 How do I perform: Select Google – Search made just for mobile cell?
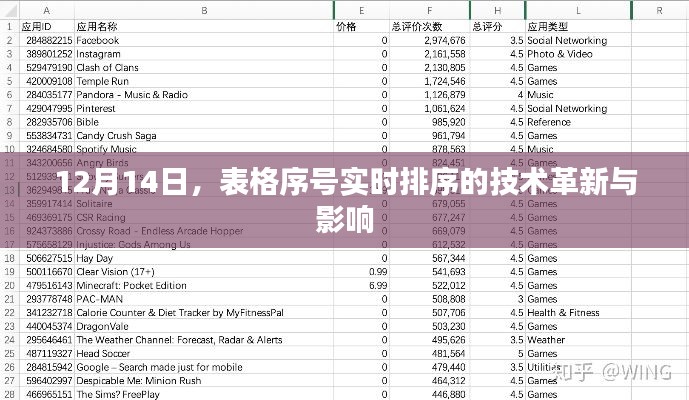click(204, 367)
